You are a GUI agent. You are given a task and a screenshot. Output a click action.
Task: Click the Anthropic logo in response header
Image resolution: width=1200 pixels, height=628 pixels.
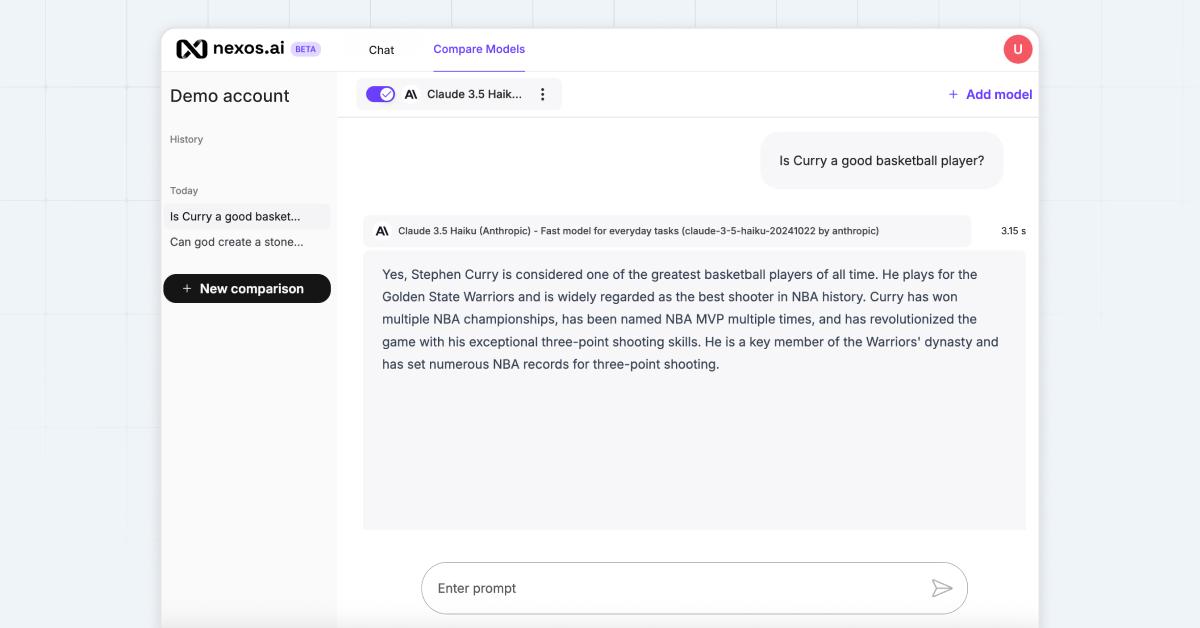(382, 231)
